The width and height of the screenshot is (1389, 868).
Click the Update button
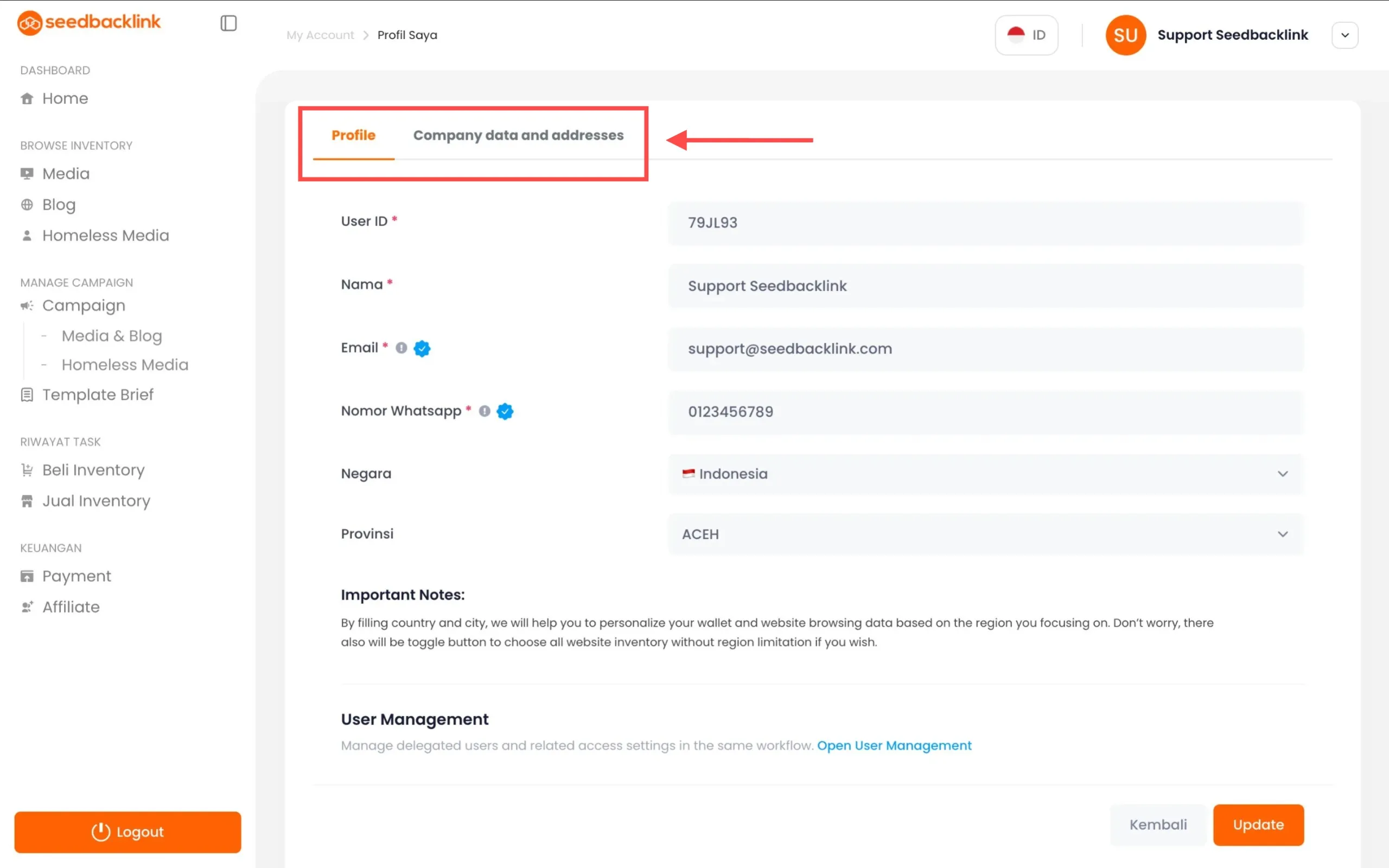coord(1258,825)
